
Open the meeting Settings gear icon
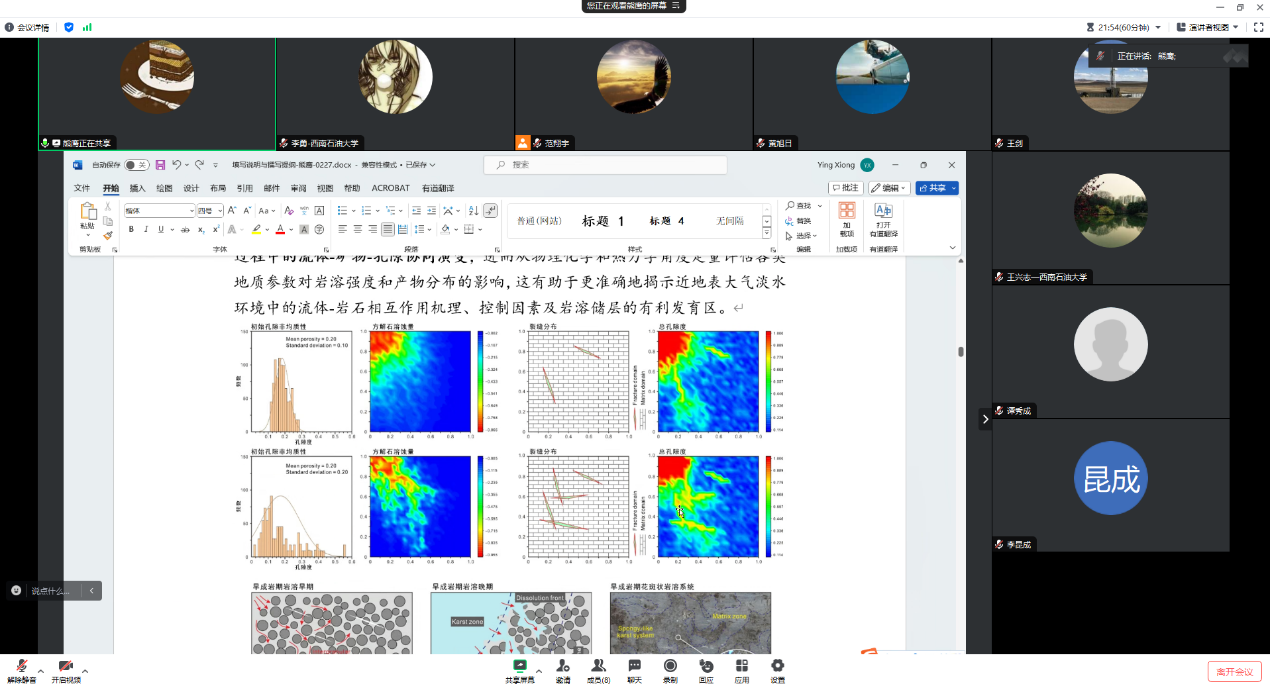coord(777,666)
